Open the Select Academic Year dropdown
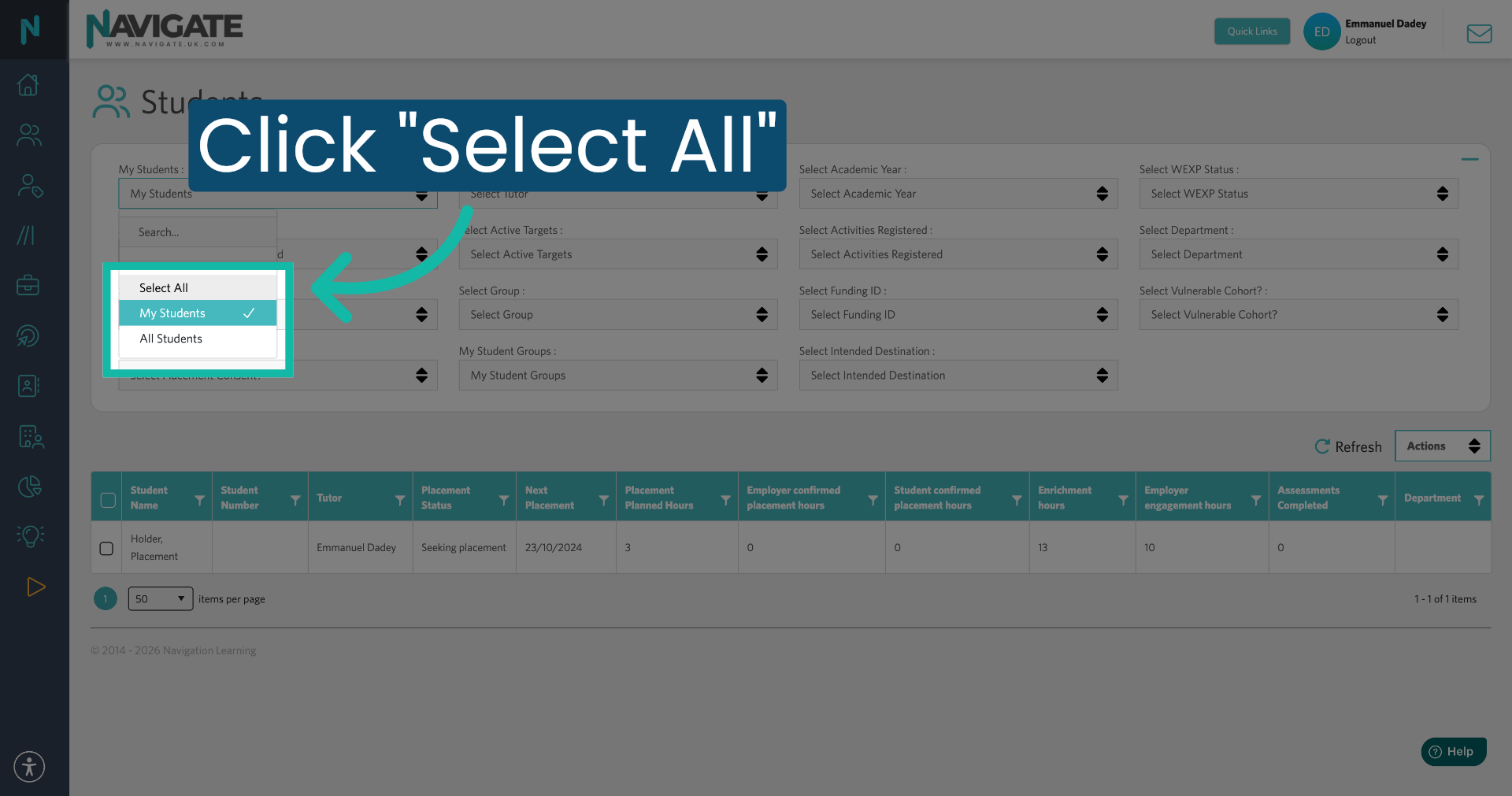The image size is (1512, 796). [958, 193]
